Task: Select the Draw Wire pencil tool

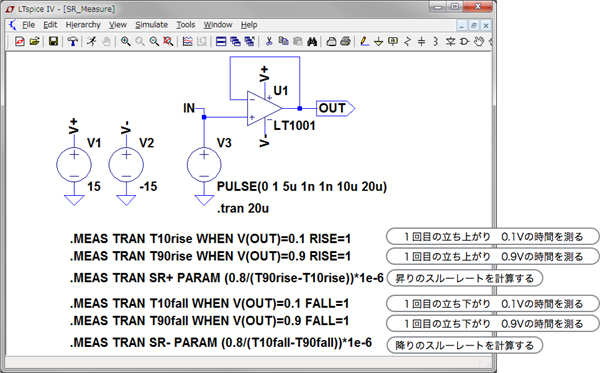Action: 365,41
